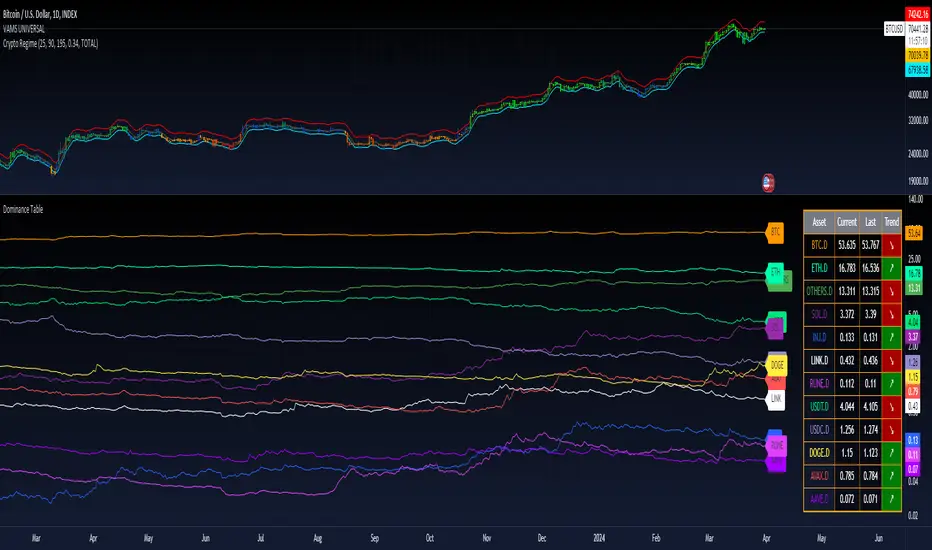Click the orange BTC line label tag
Viewport: 932px width, 550px height.
(775, 232)
